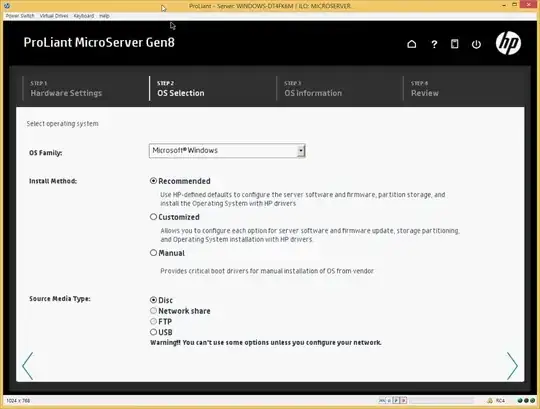Click the RC4 encryption status text
This screenshot has width=540, height=409.
(x=500, y=400)
